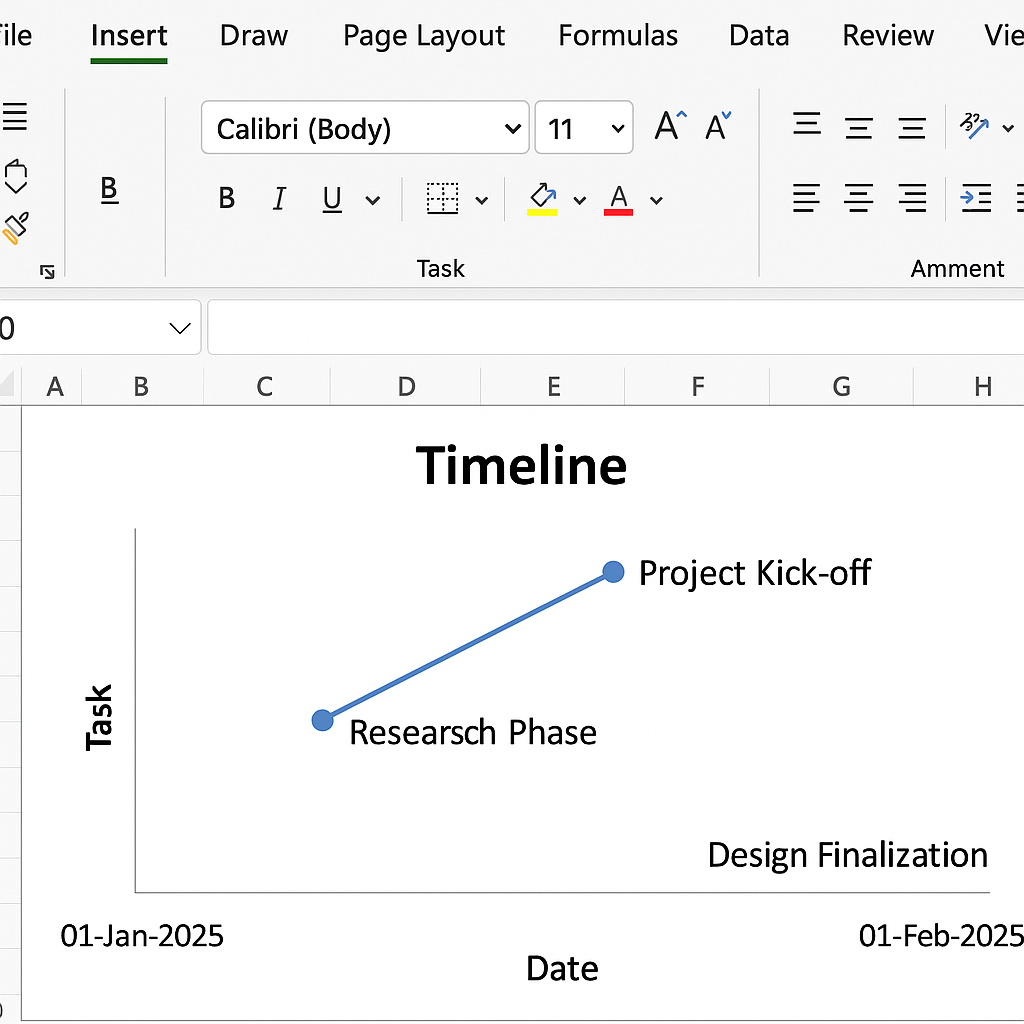Viewport: 1024px width, 1024px height.
Task: Click the Borders grid icon
Action: 442,199
